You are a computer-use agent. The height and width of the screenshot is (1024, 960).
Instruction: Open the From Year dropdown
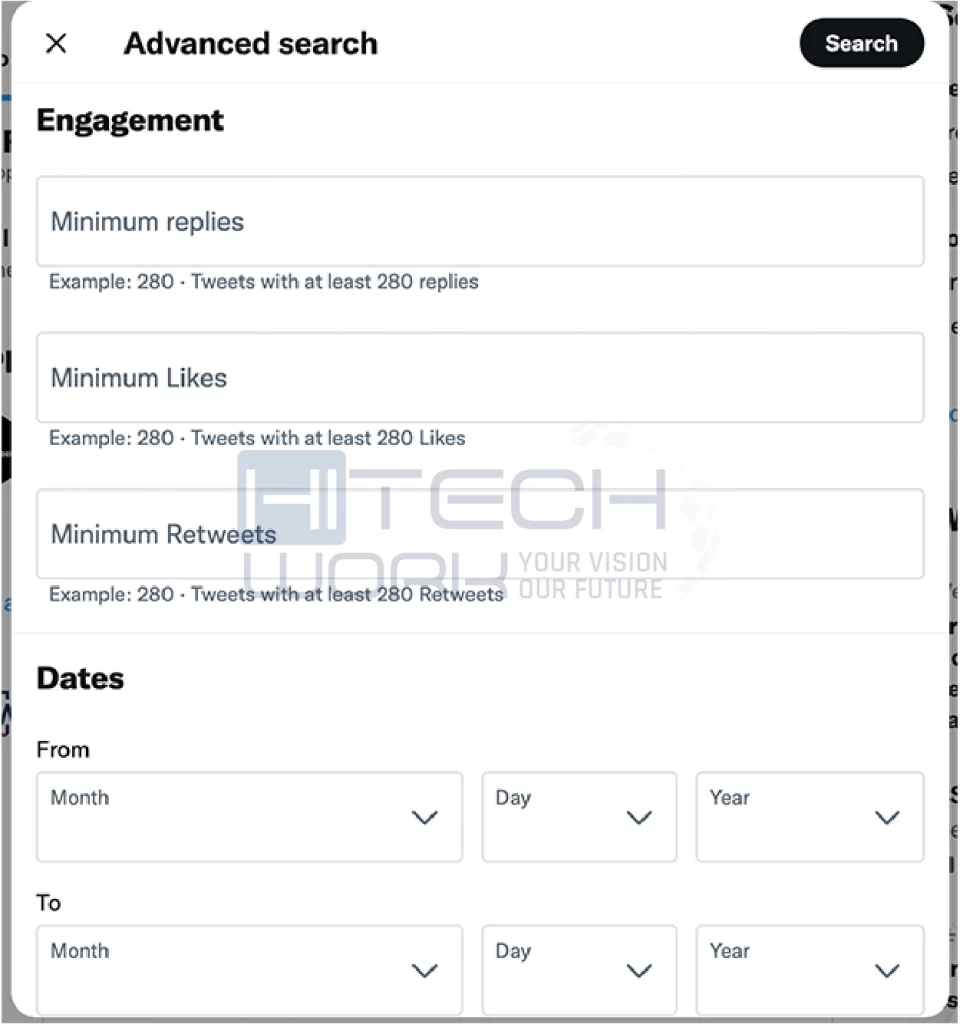pyautogui.click(x=810, y=816)
